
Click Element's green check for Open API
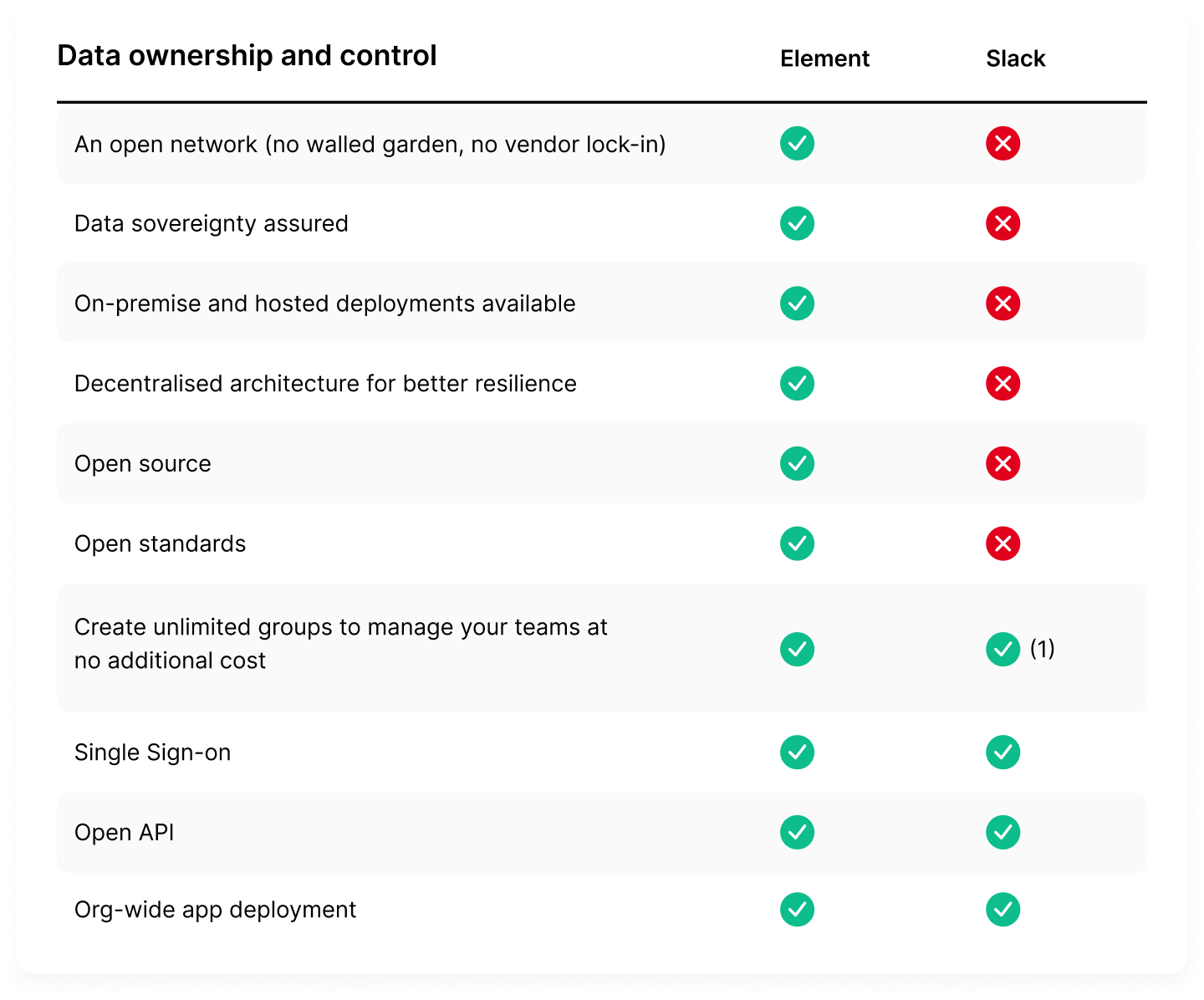[x=797, y=832]
